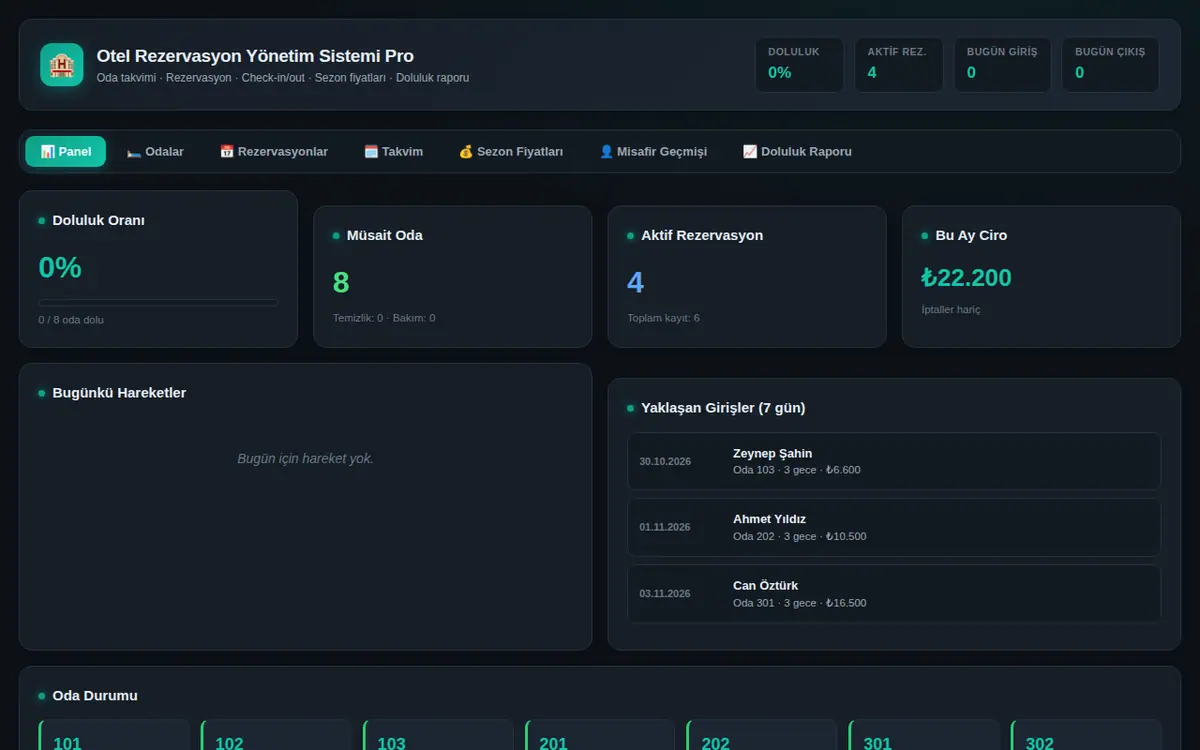Click the "İptaller hariç" note

point(951,310)
